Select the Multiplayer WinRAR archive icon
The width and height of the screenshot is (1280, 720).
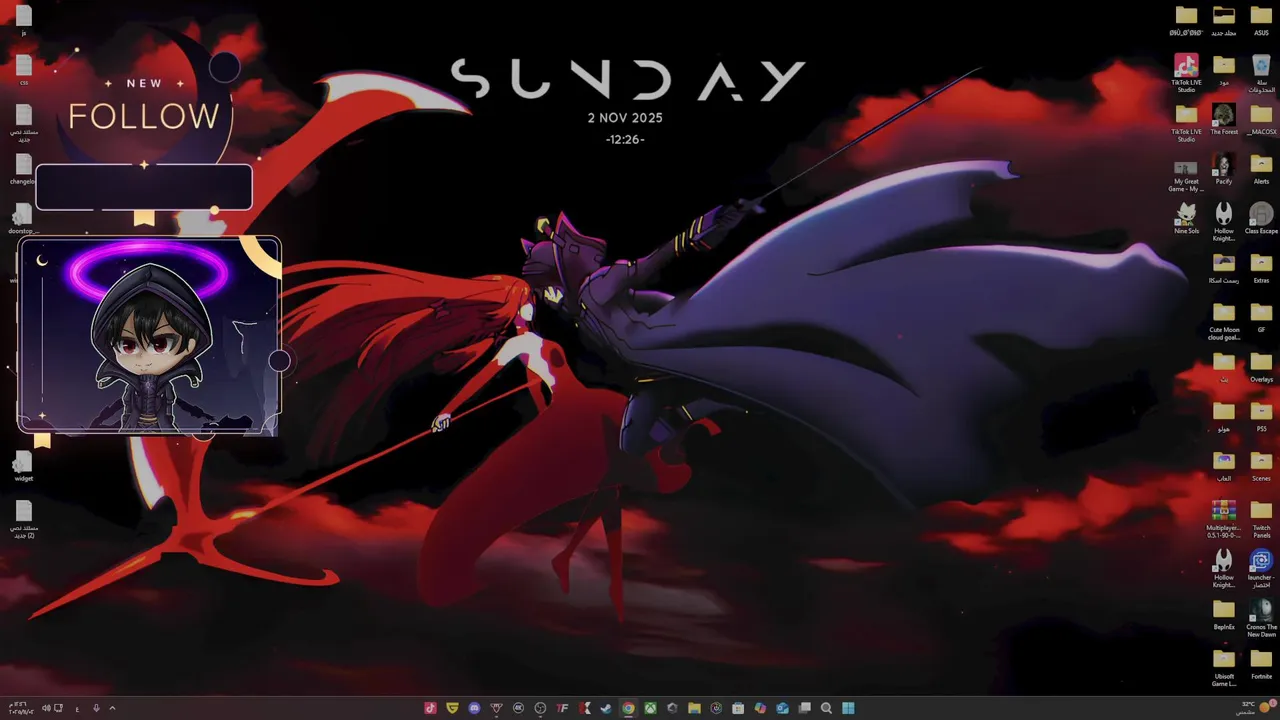pyautogui.click(x=1224, y=518)
